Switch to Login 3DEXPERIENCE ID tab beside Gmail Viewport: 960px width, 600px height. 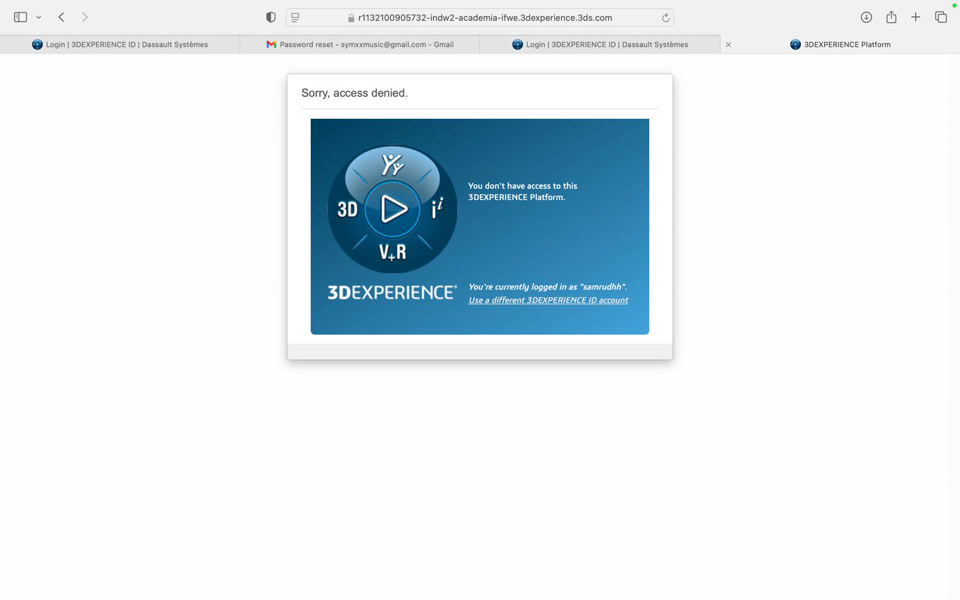600,44
